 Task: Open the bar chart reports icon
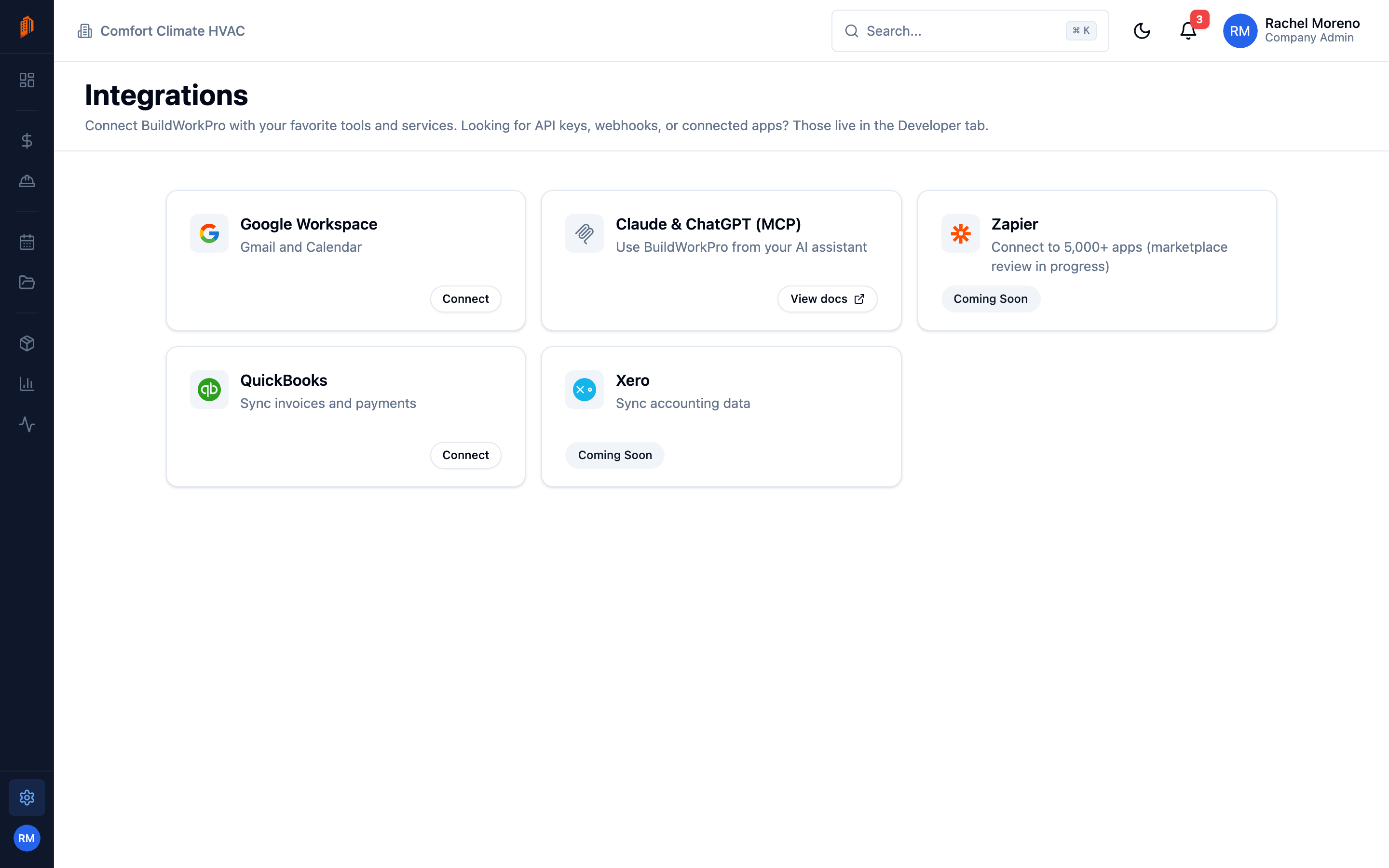(x=27, y=384)
